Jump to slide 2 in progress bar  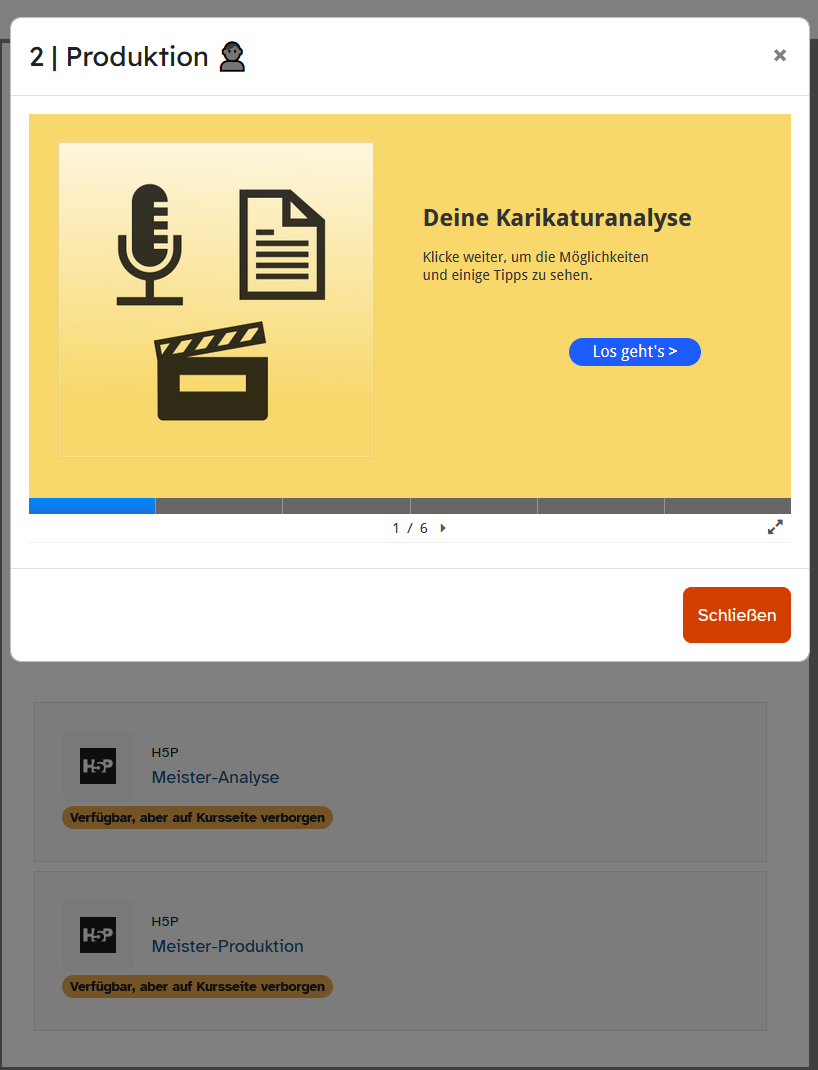(x=219, y=506)
